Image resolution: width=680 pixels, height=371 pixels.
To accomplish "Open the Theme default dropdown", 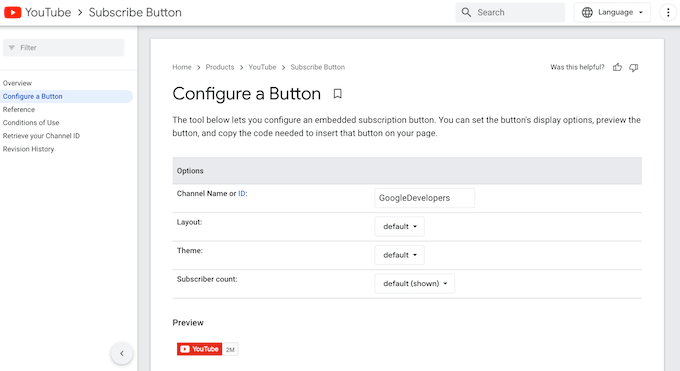I will coord(399,255).
